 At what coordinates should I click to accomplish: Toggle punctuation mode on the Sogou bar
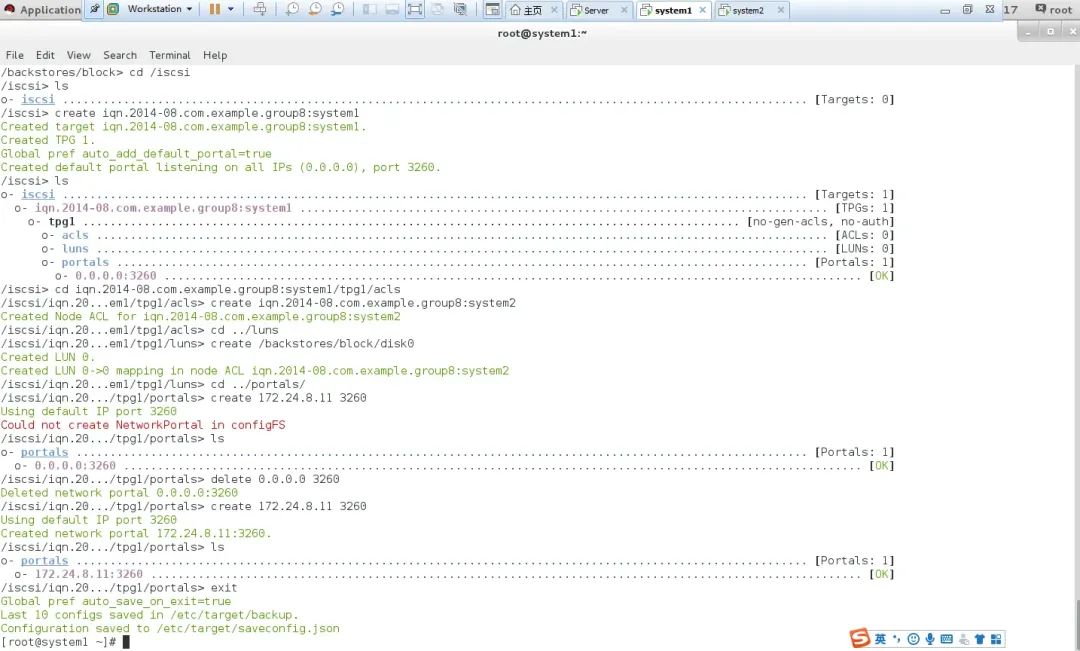(897, 639)
